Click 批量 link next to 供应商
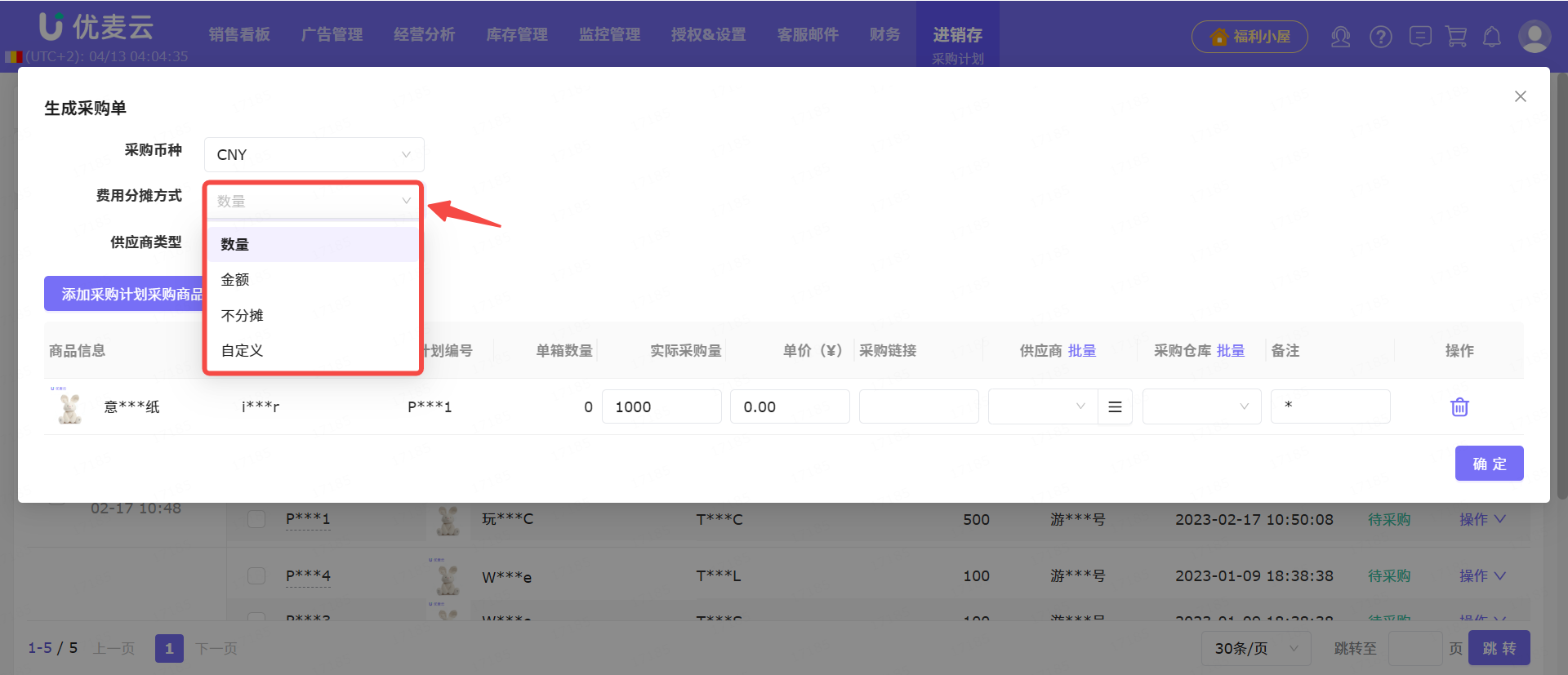The image size is (1568, 675). coord(1082,350)
